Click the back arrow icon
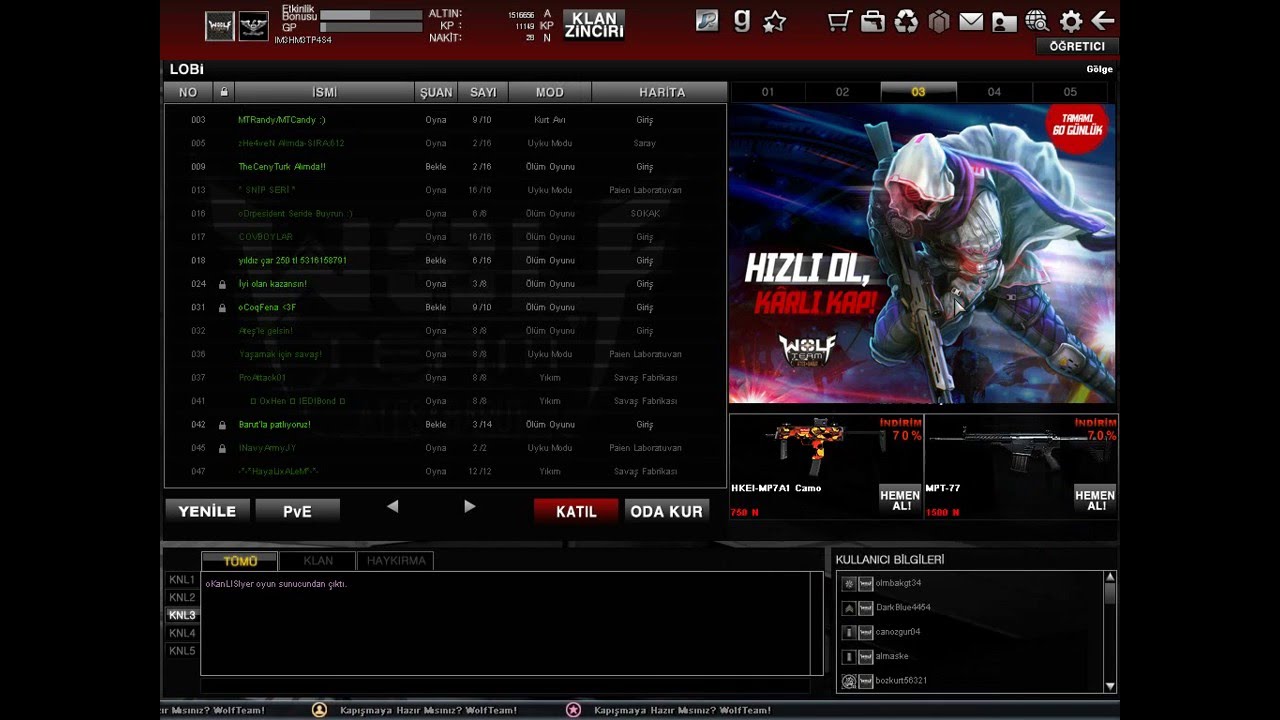Image resolution: width=1280 pixels, height=720 pixels. (1103, 21)
